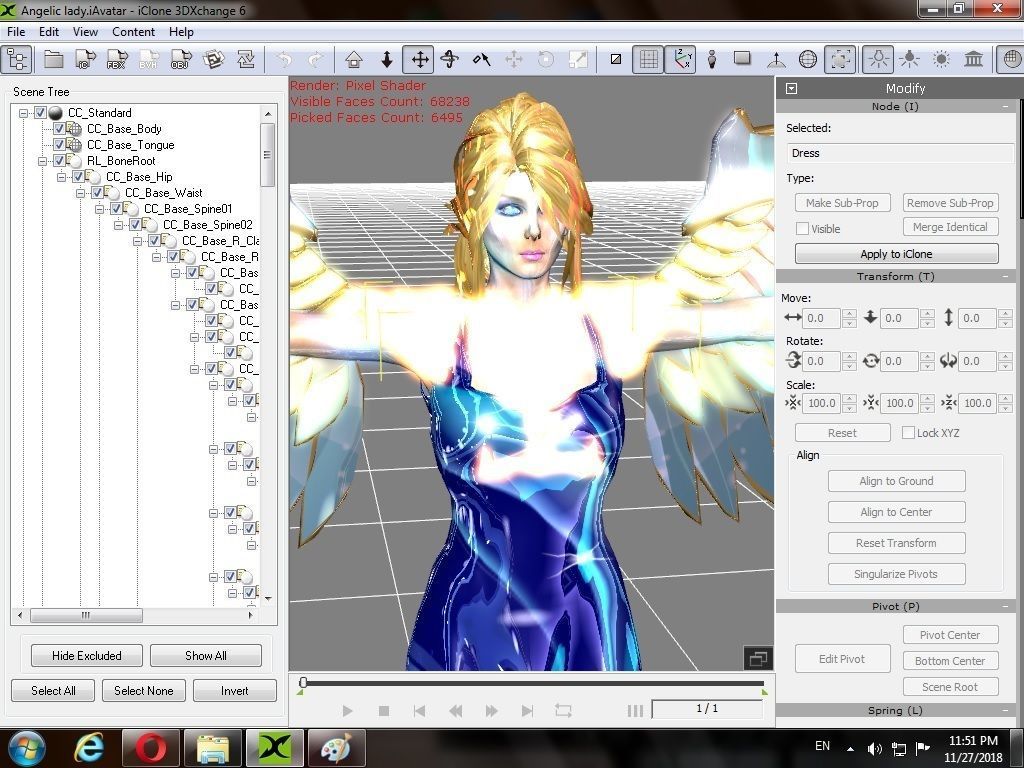Click the undo arrow icon
This screenshot has width=1024, height=768.
coord(284,59)
